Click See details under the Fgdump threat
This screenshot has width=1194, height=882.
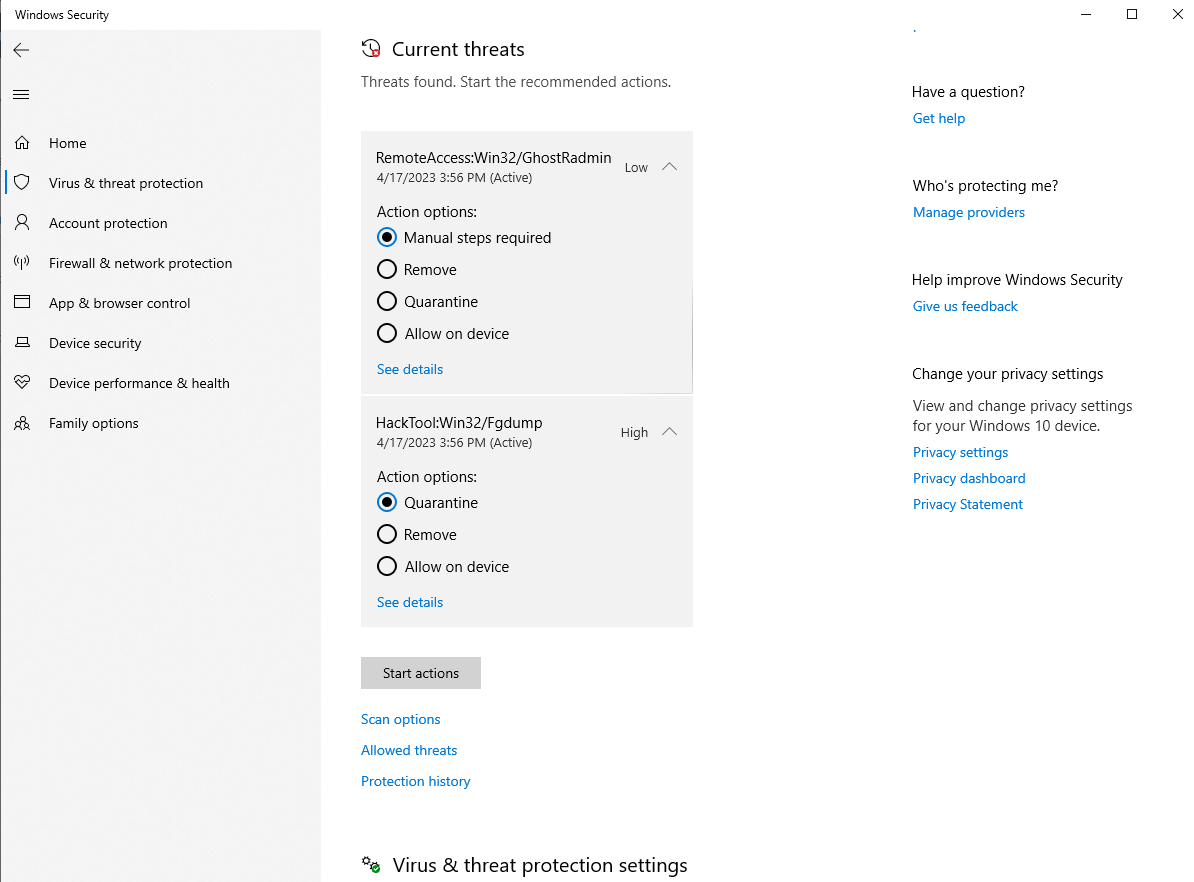[x=409, y=602]
